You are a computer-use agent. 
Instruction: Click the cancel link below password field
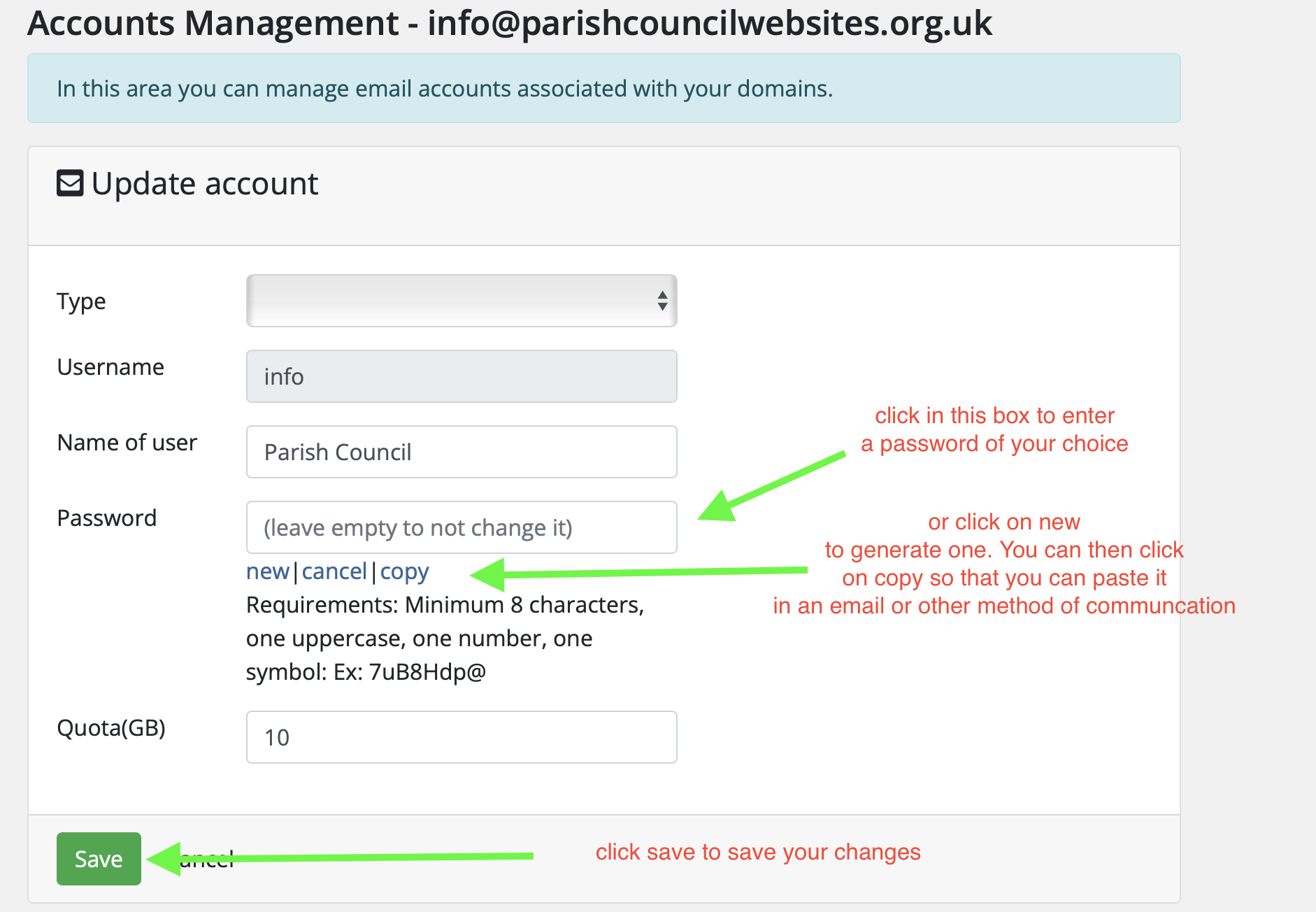pos(334,571)
